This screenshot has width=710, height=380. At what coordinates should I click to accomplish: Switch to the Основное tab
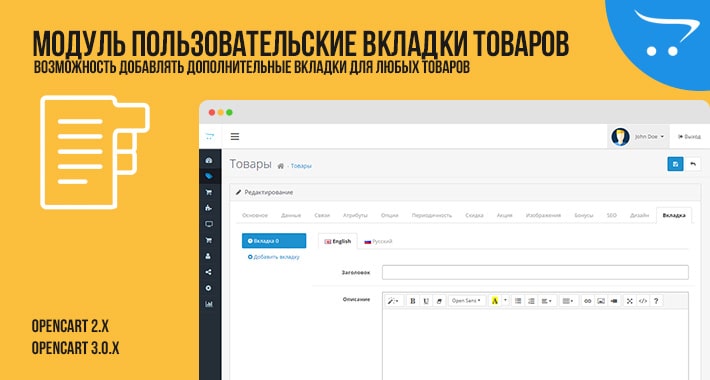(x=255, y=215)
